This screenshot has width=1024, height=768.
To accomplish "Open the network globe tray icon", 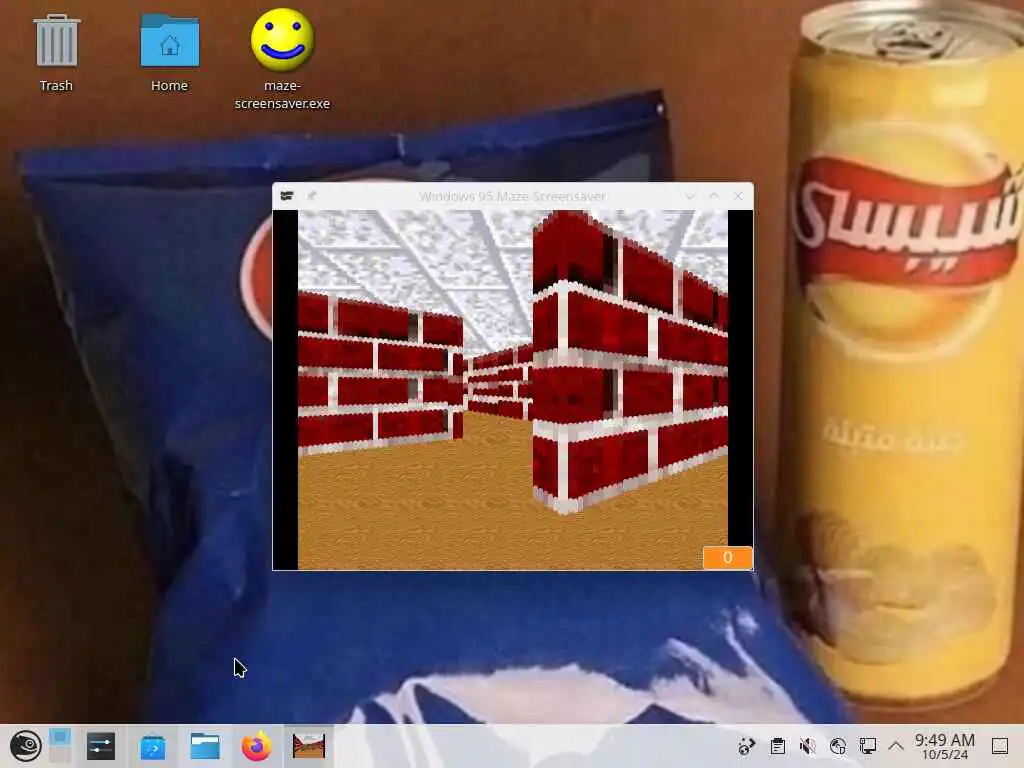I will click(x=838, y=746).
